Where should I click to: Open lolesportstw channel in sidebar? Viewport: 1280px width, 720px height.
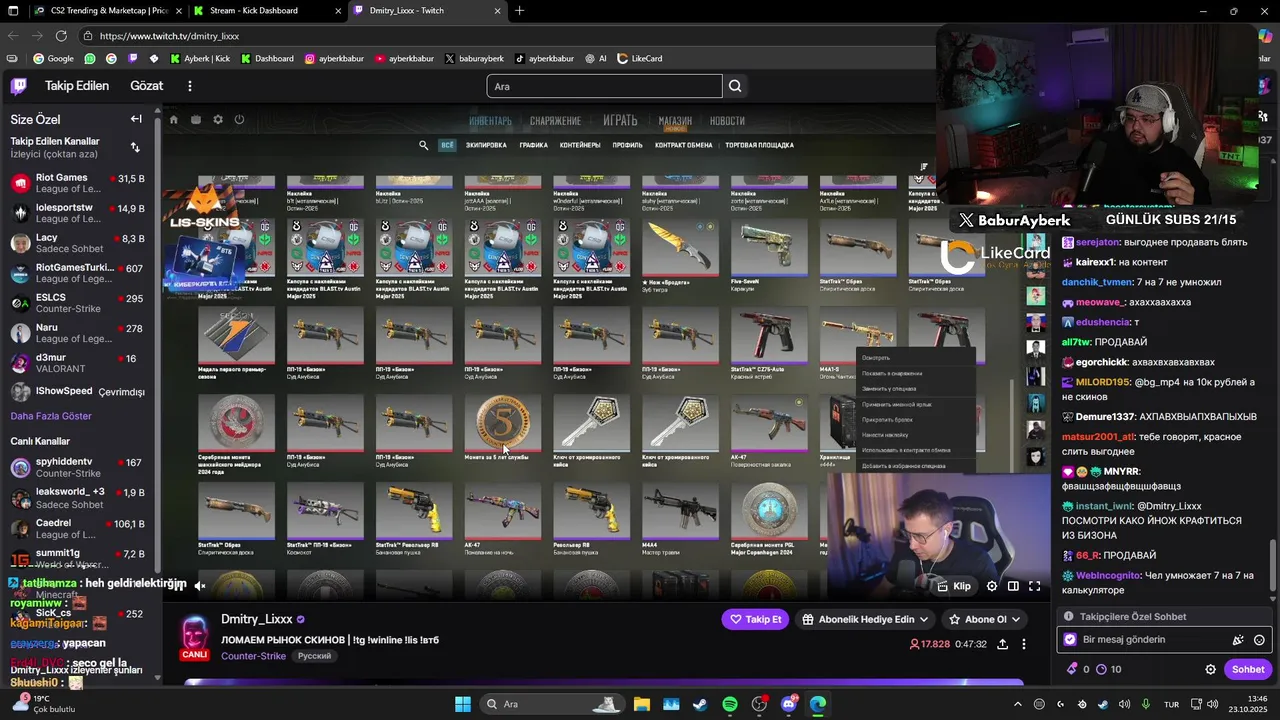[x=77, y=213]
